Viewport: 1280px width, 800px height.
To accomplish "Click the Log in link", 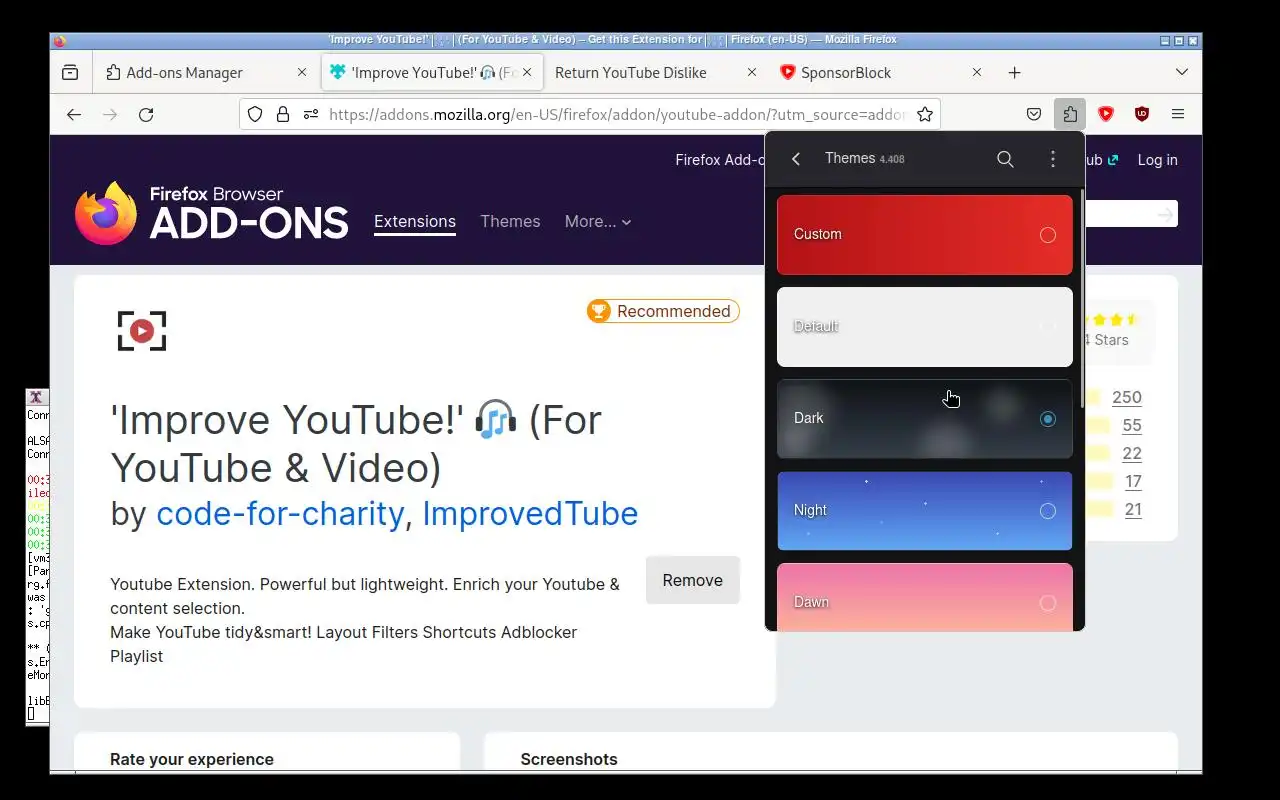I will point(1157,160).
